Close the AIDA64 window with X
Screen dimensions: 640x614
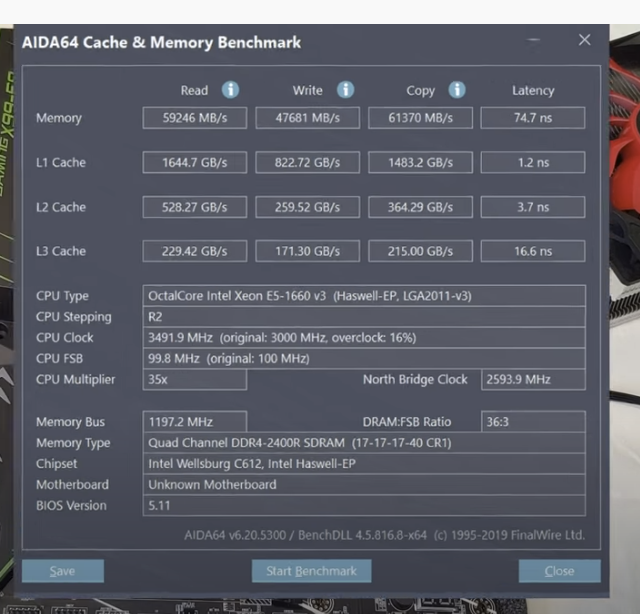click(584, 40)
